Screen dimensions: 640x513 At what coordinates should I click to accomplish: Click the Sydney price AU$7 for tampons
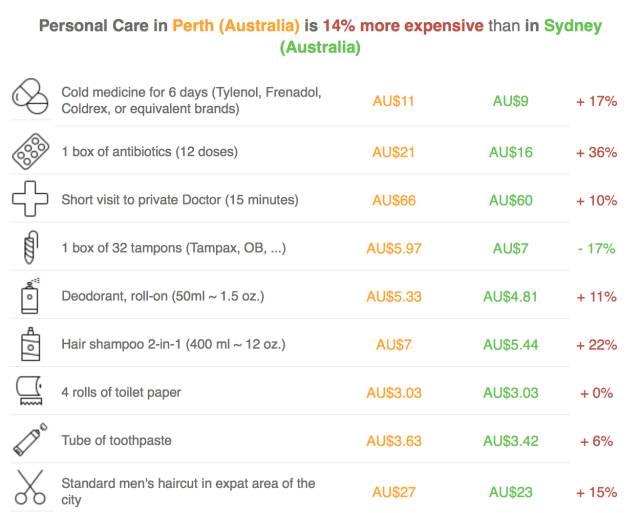(x=510, y=248)
